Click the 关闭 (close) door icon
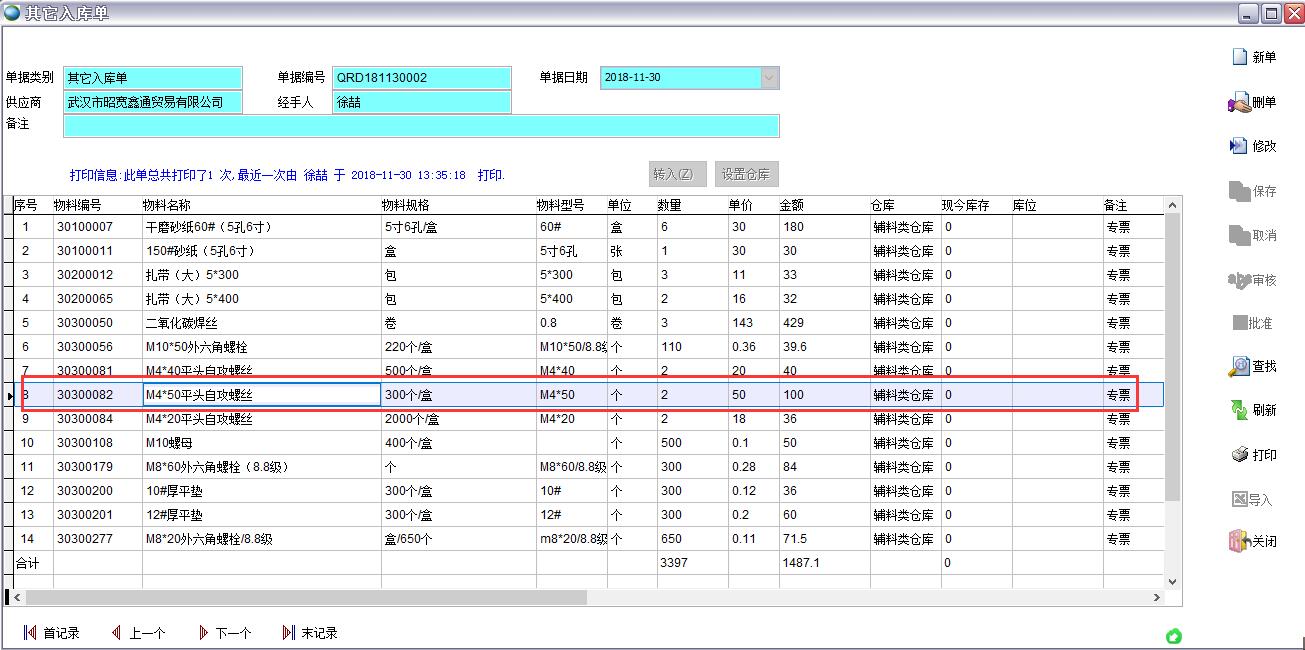1305x650 pixels. coord(1239,541)
